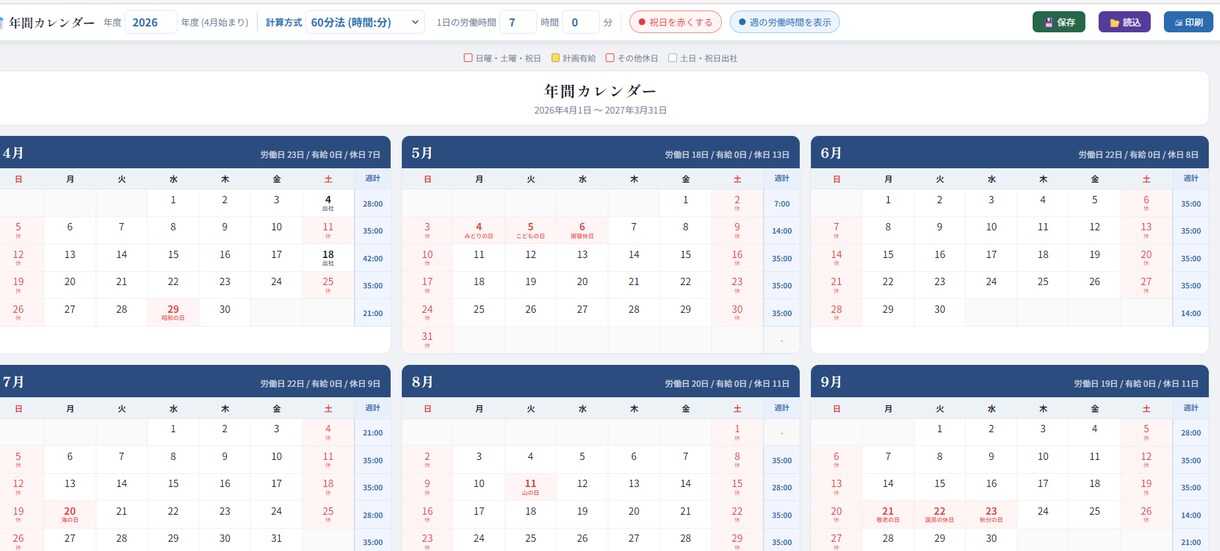Select May 4 みどりの日
Image resolution: width=1220 pixels, height=551 pixels.
click(x=479, y=230)
